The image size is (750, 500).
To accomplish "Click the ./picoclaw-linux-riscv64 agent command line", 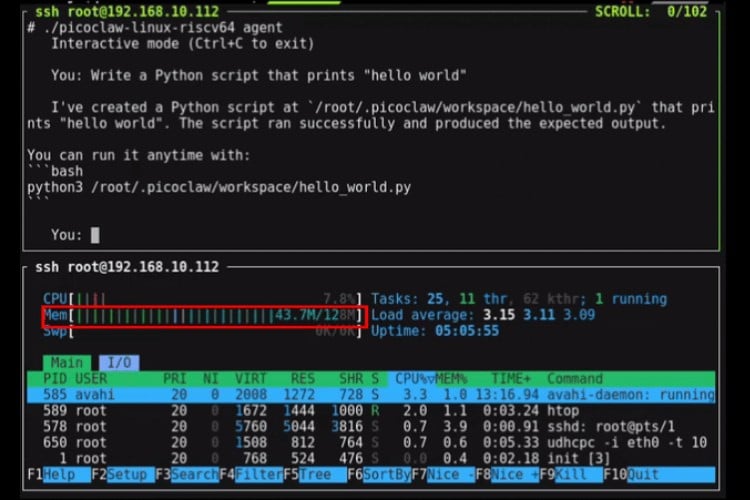I will pos(155,28).
